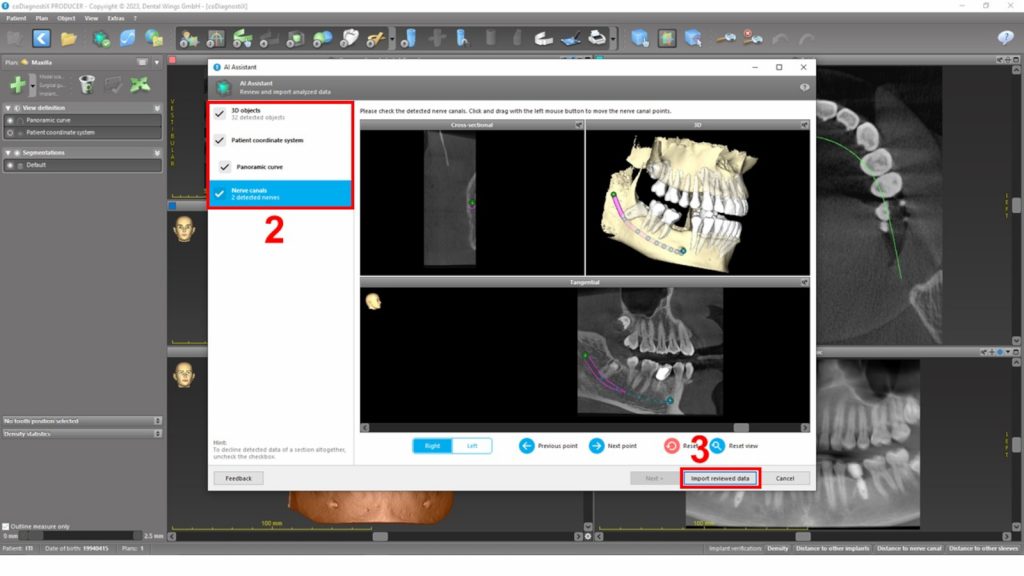Open the Object menu
The image size is (1024, 576).
pyautogui.click(x=66, y=18)
